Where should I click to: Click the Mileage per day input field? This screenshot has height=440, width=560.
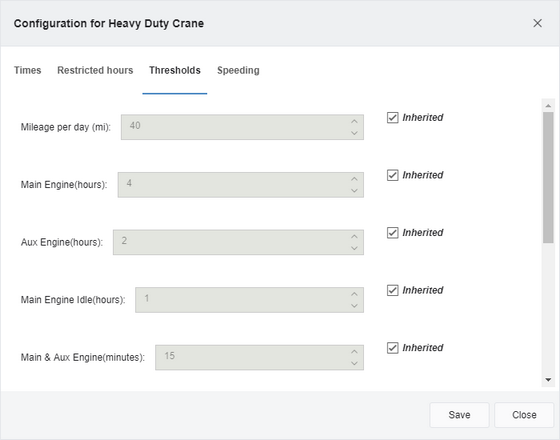(x=242, y=127)
